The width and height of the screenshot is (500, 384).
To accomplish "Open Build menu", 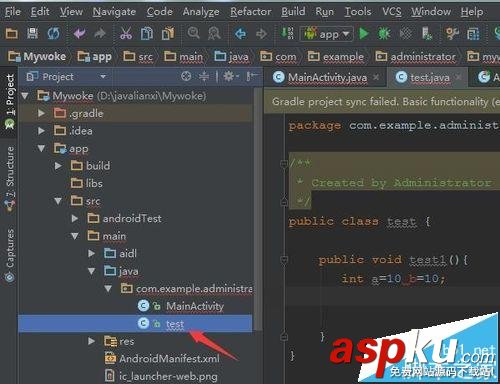I will point(293,12).
